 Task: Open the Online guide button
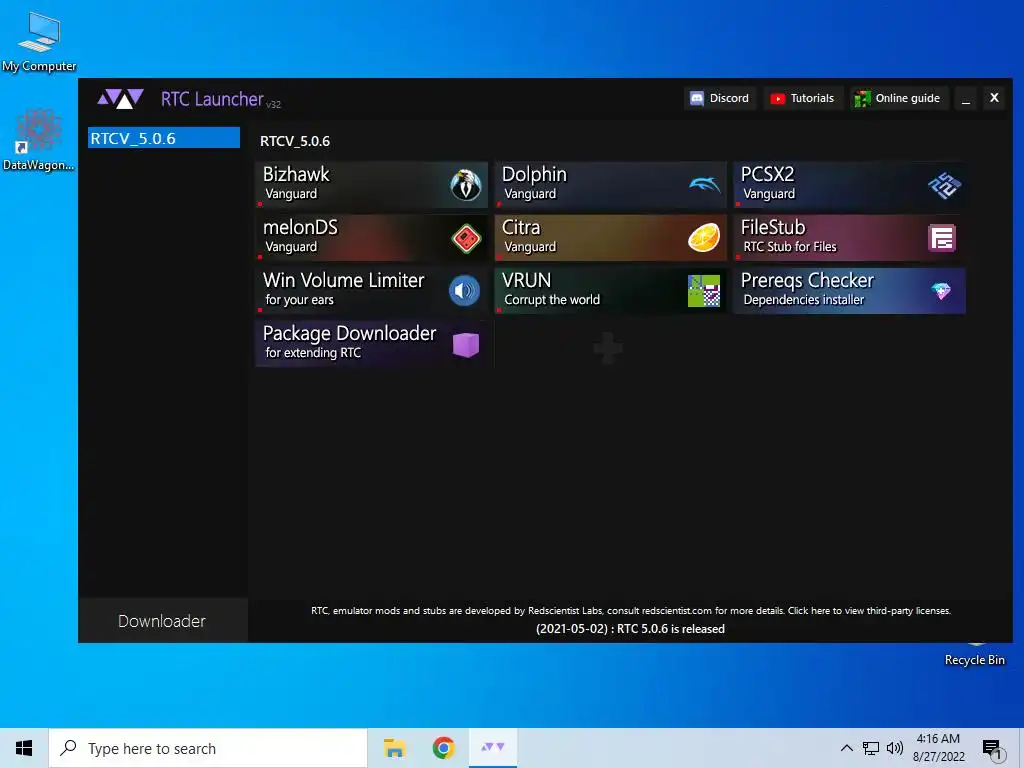tap(899, 99)
